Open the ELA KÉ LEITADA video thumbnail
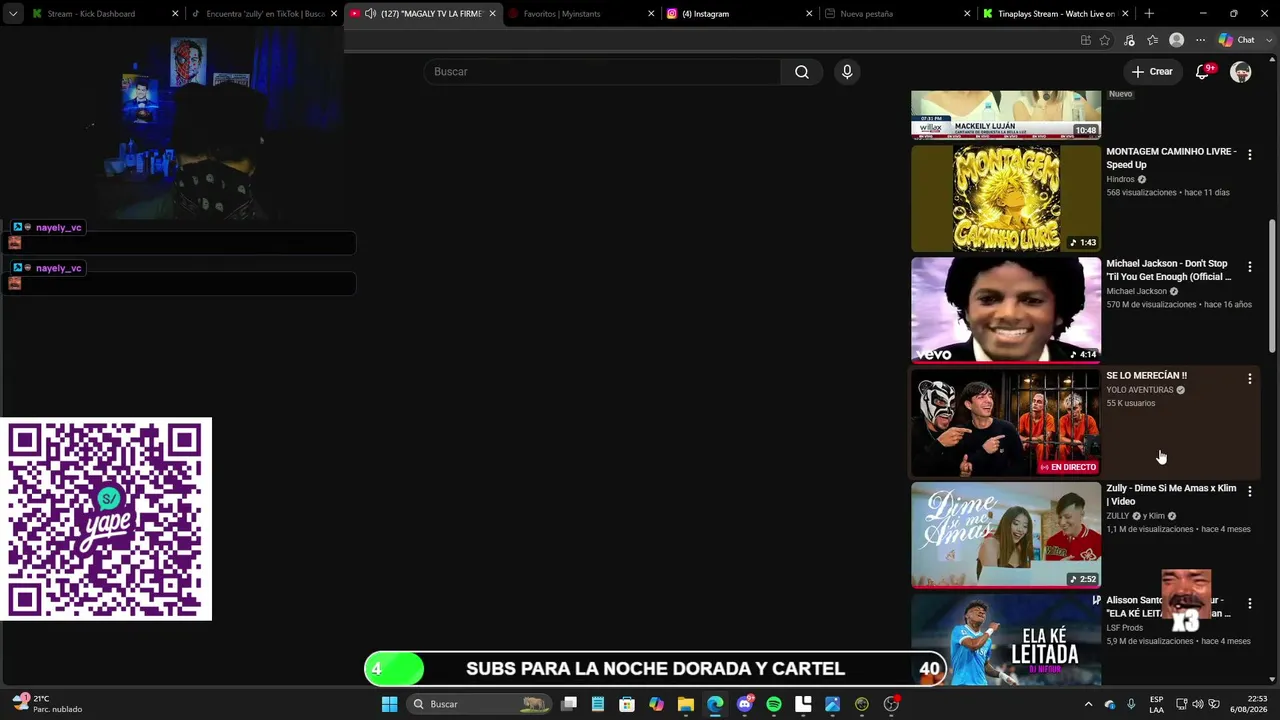Screen dimensions: 1280x720 coord(1006,640)
